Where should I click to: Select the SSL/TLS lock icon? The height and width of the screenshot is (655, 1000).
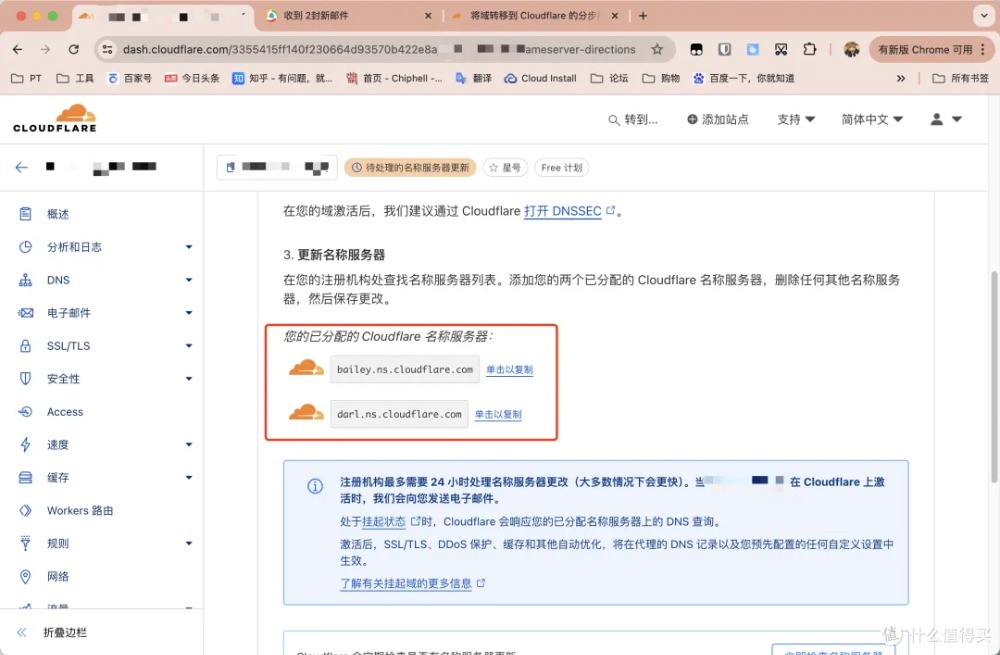coord(25,346)
